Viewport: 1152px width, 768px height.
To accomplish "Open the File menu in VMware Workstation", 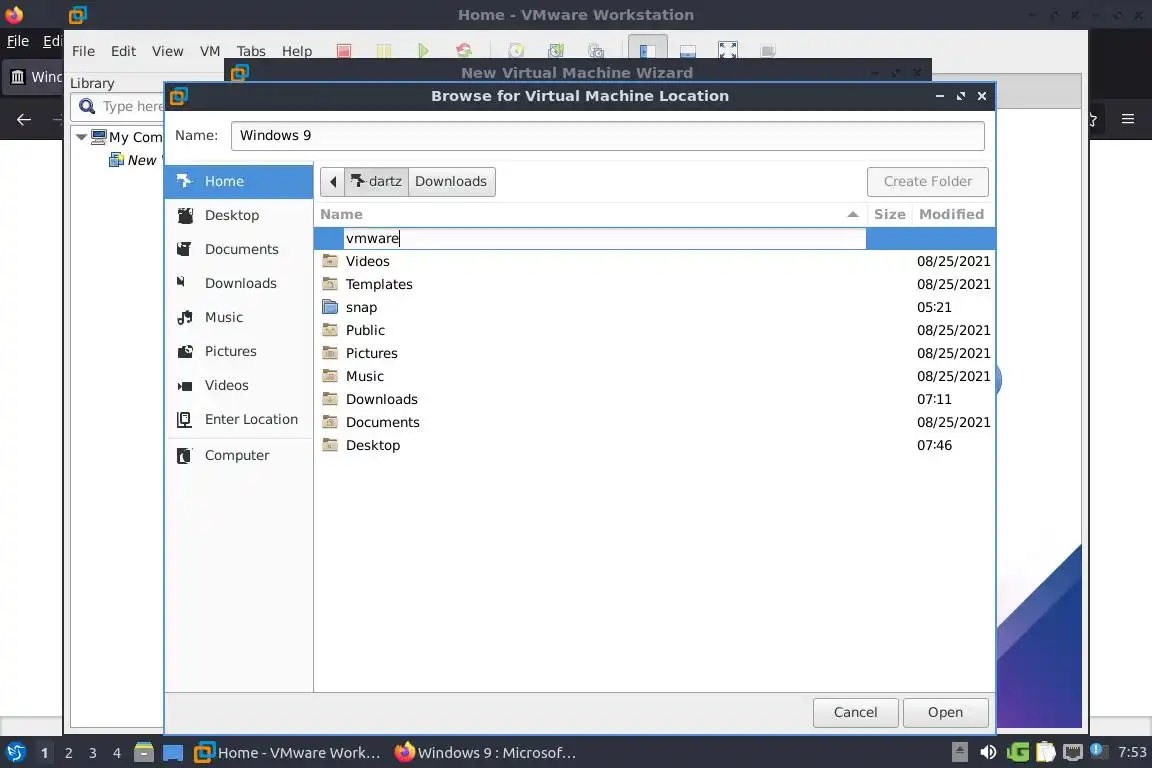I will (x=83, y=51).
